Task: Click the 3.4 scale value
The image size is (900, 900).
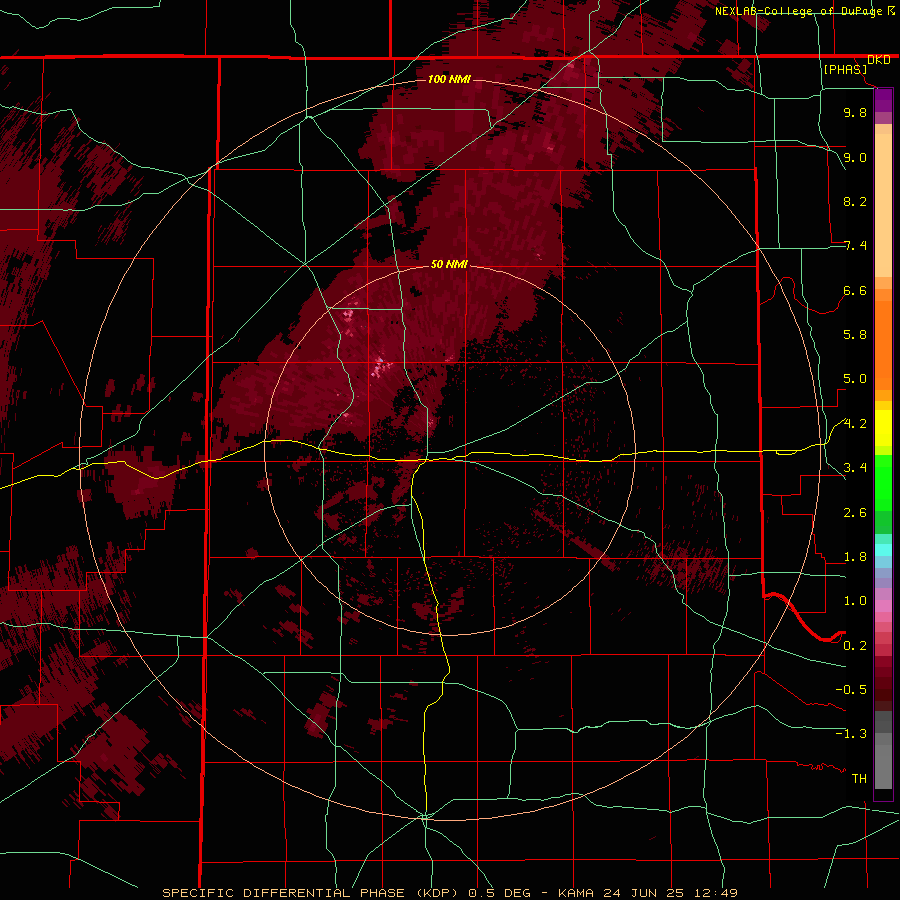Action: [x=855, y=468]
